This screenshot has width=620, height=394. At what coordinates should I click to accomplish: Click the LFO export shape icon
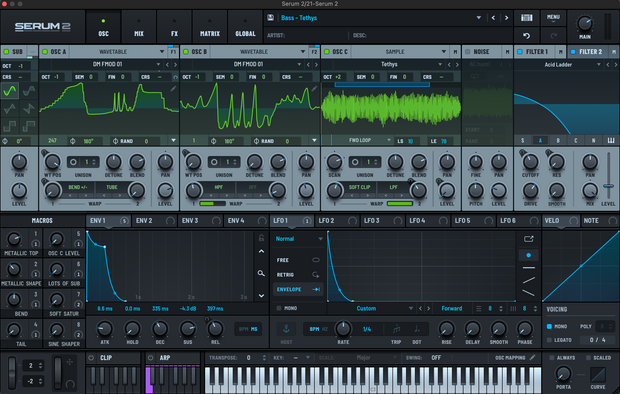click(x=528, y=239)
